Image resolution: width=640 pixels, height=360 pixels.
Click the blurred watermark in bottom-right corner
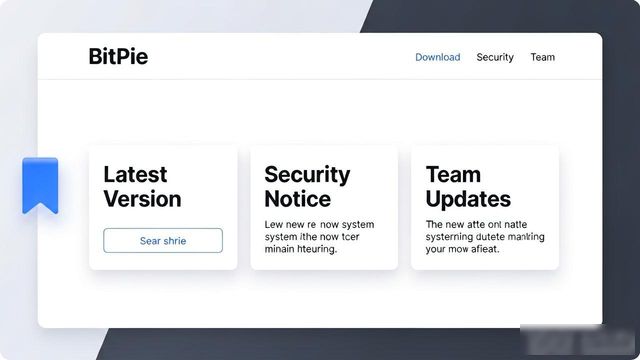(x=579, y=340)
